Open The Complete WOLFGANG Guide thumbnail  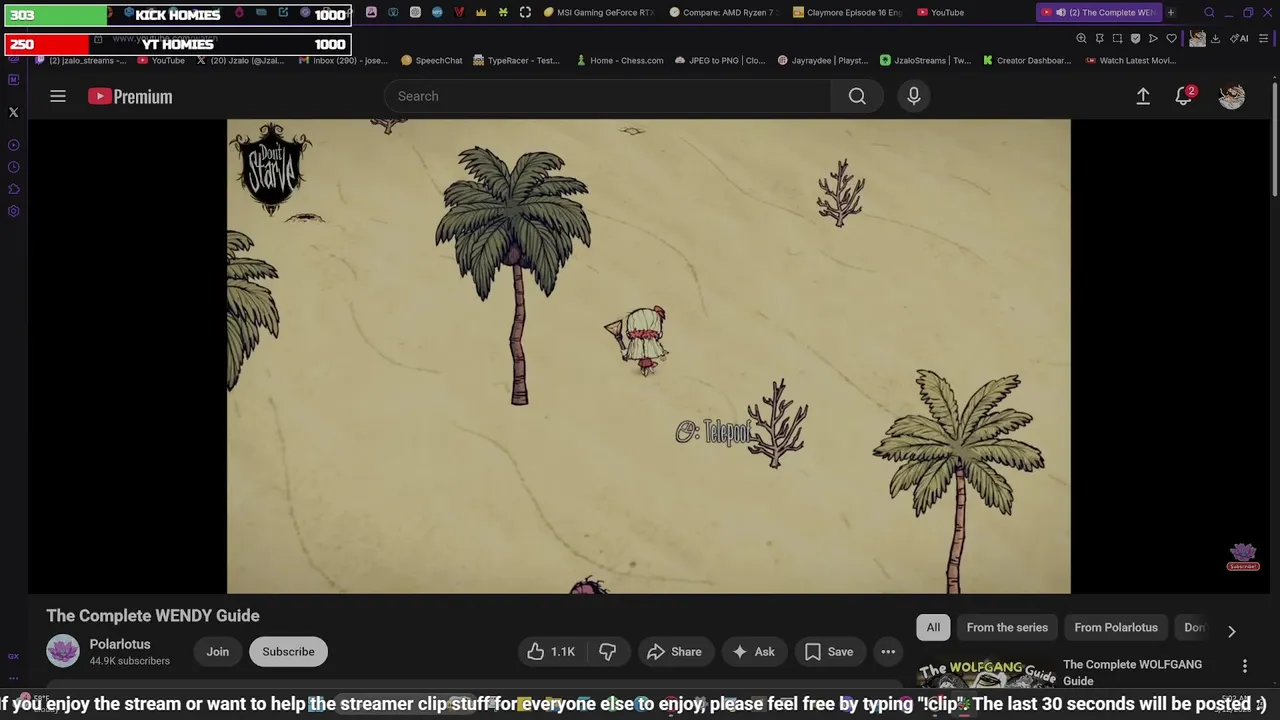point(986,674)
